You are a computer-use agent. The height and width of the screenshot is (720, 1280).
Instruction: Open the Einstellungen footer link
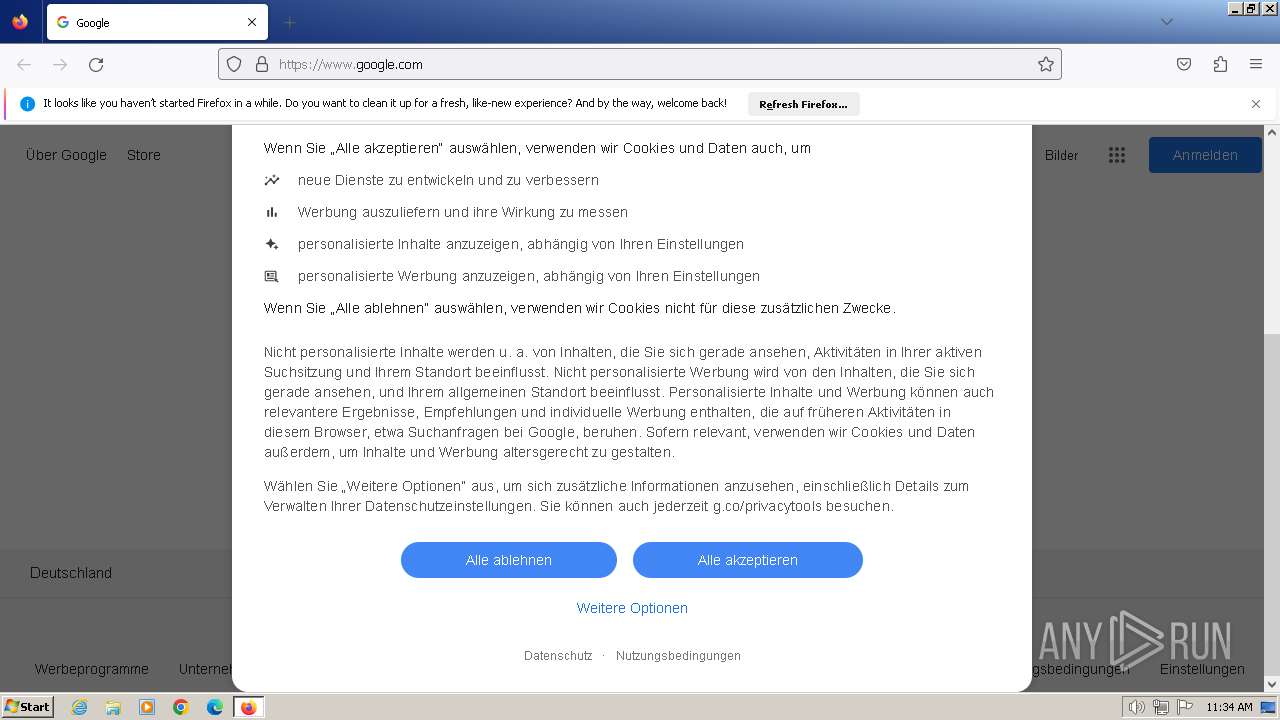click(1202, 669)
